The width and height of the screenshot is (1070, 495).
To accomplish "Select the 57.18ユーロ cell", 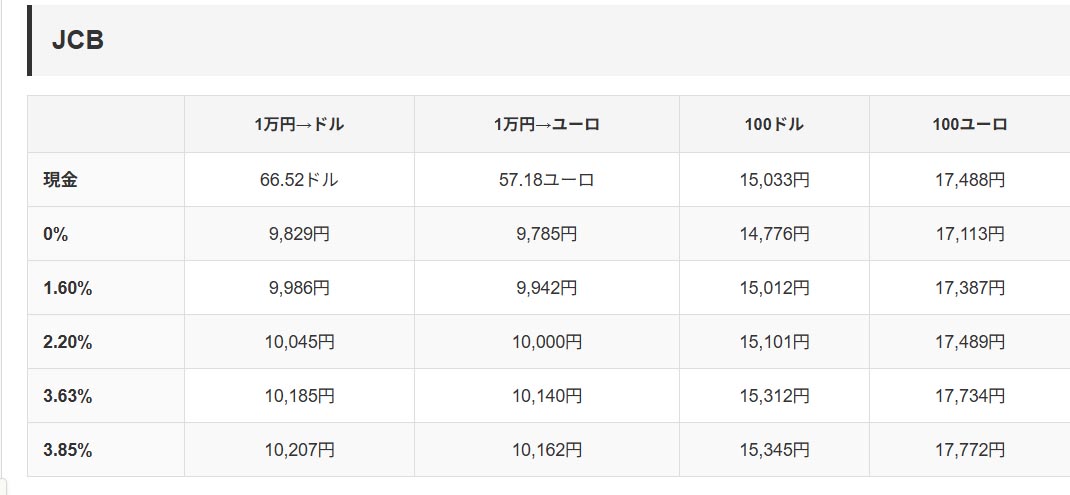I will (546, 180).
